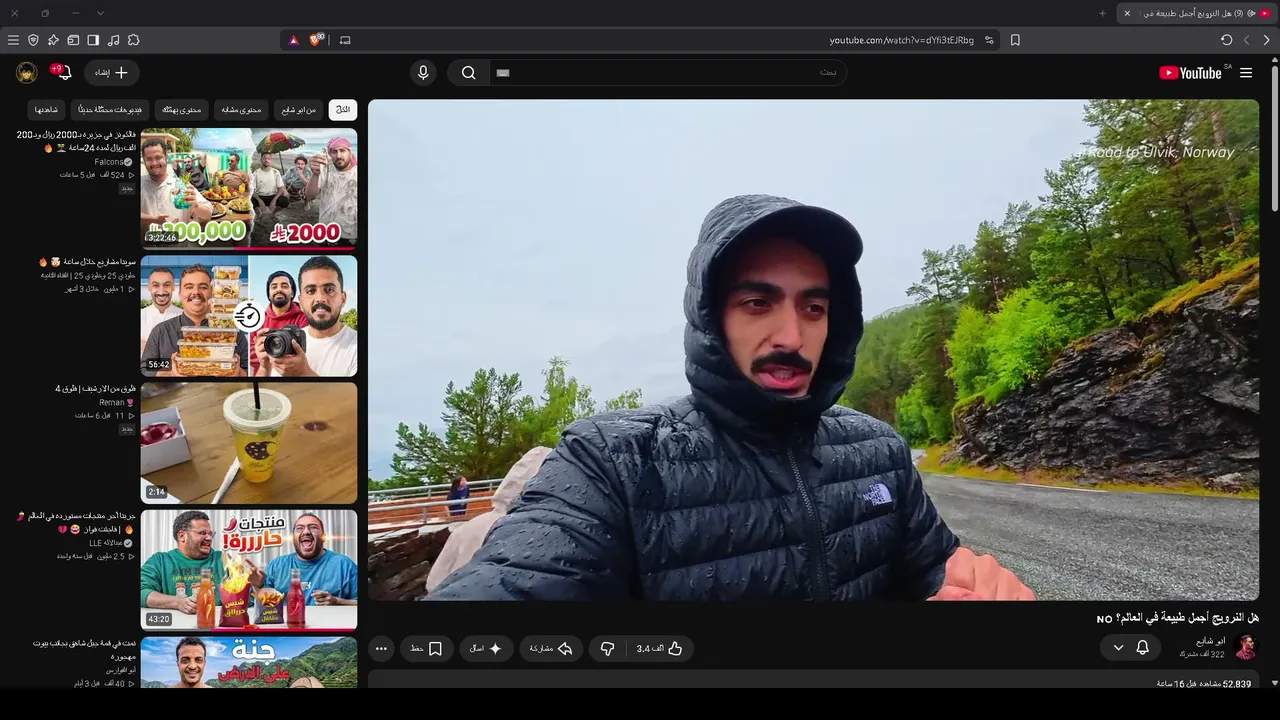Open the 56:42 cooking challenge video thumbnail

tap(249, 316)
